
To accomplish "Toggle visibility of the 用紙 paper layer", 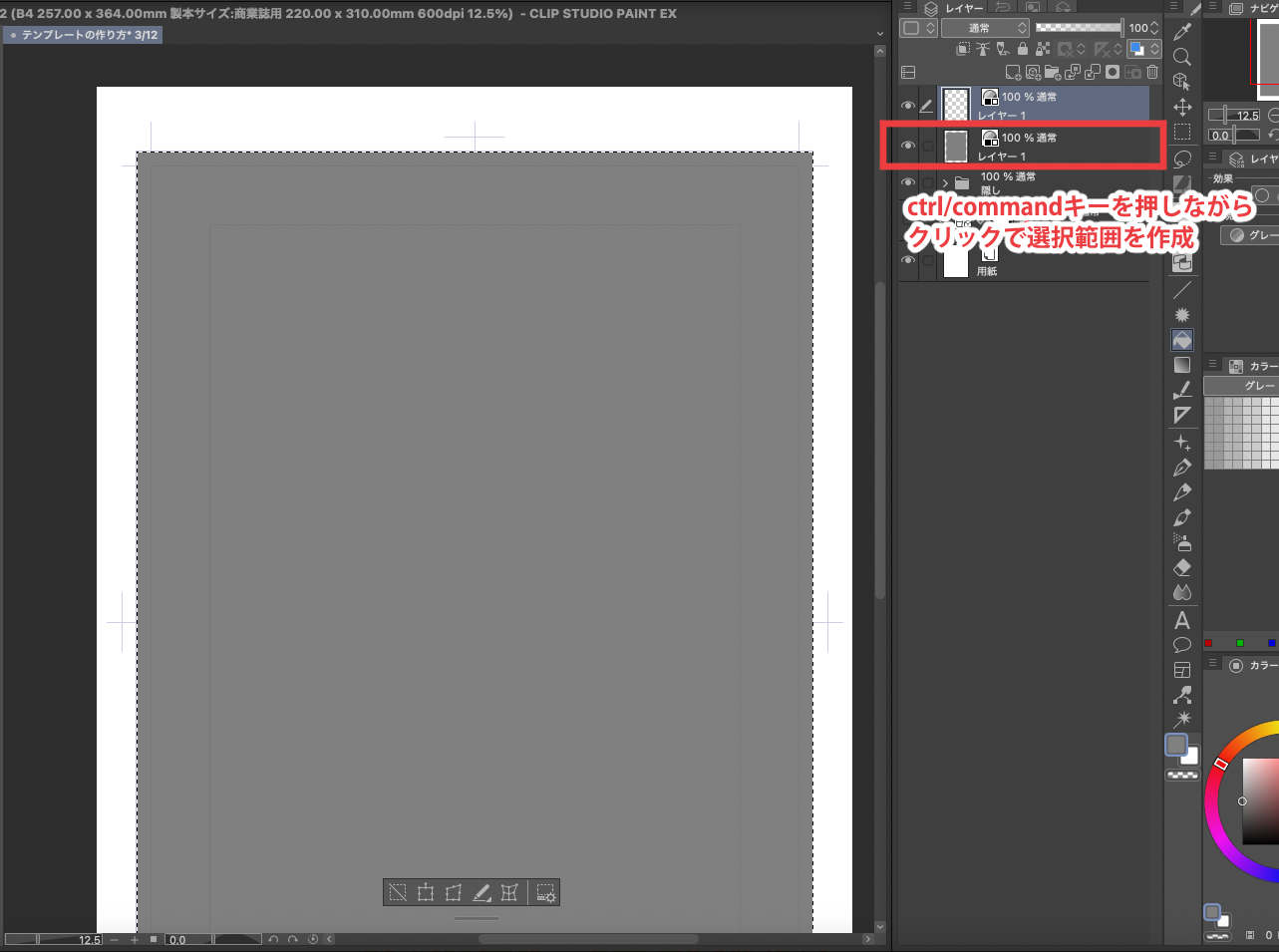I will click(908, 260).
